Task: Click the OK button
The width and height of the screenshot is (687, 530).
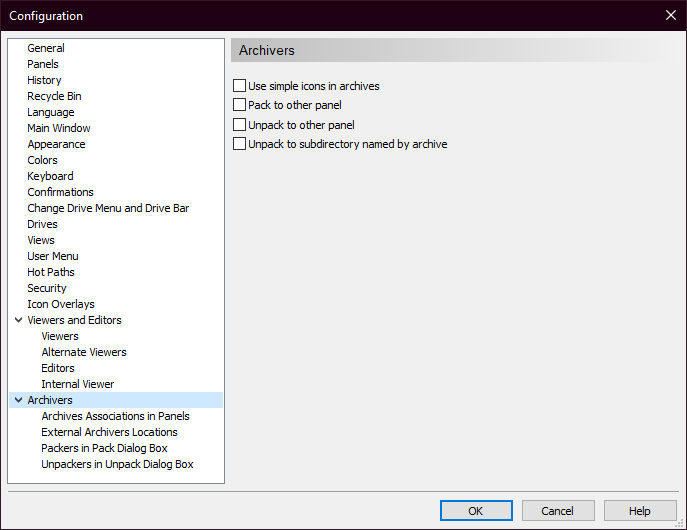Action: pyautogui.click(x=475, y=511)
